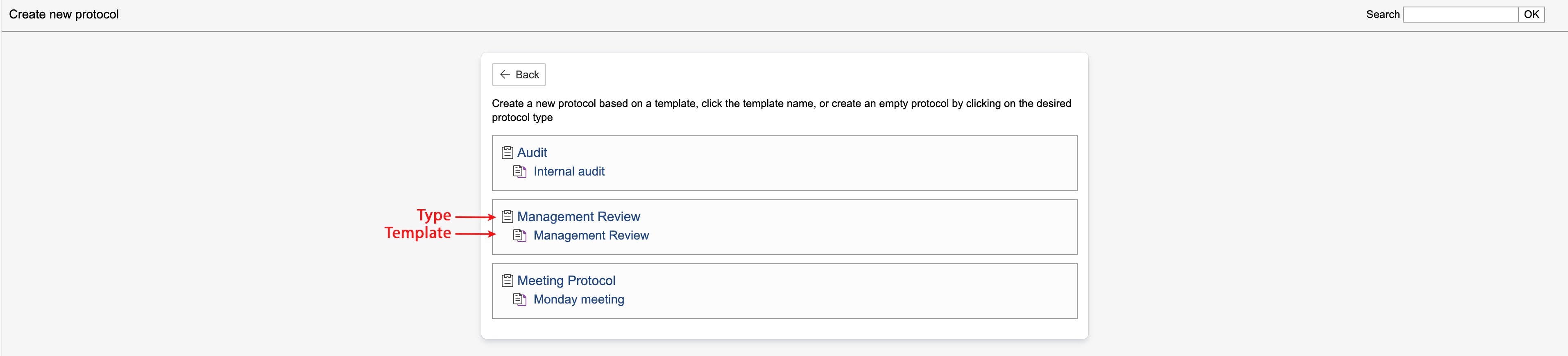Click the Audit protocol type icon
The width and height of the screenshot is (1568, 356).
pos(507,153)
